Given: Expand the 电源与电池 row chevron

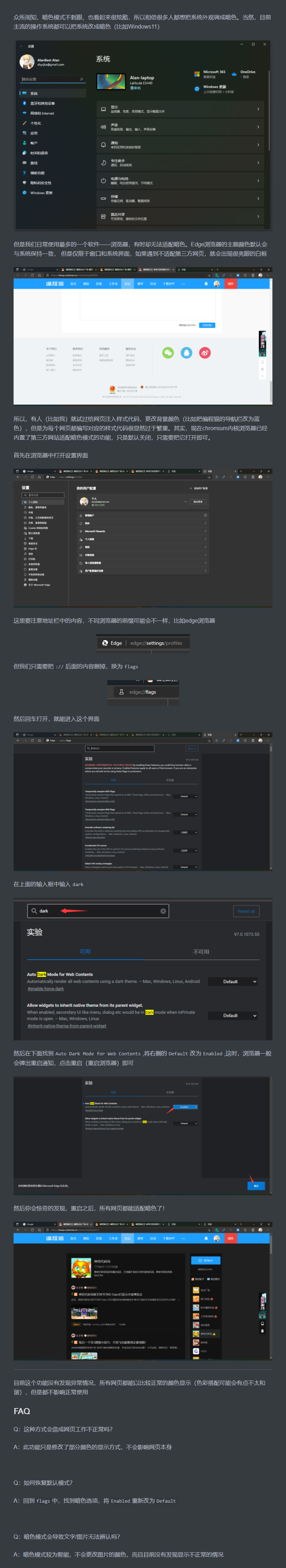Looking at the screenshot, I should tap(258, 181).
